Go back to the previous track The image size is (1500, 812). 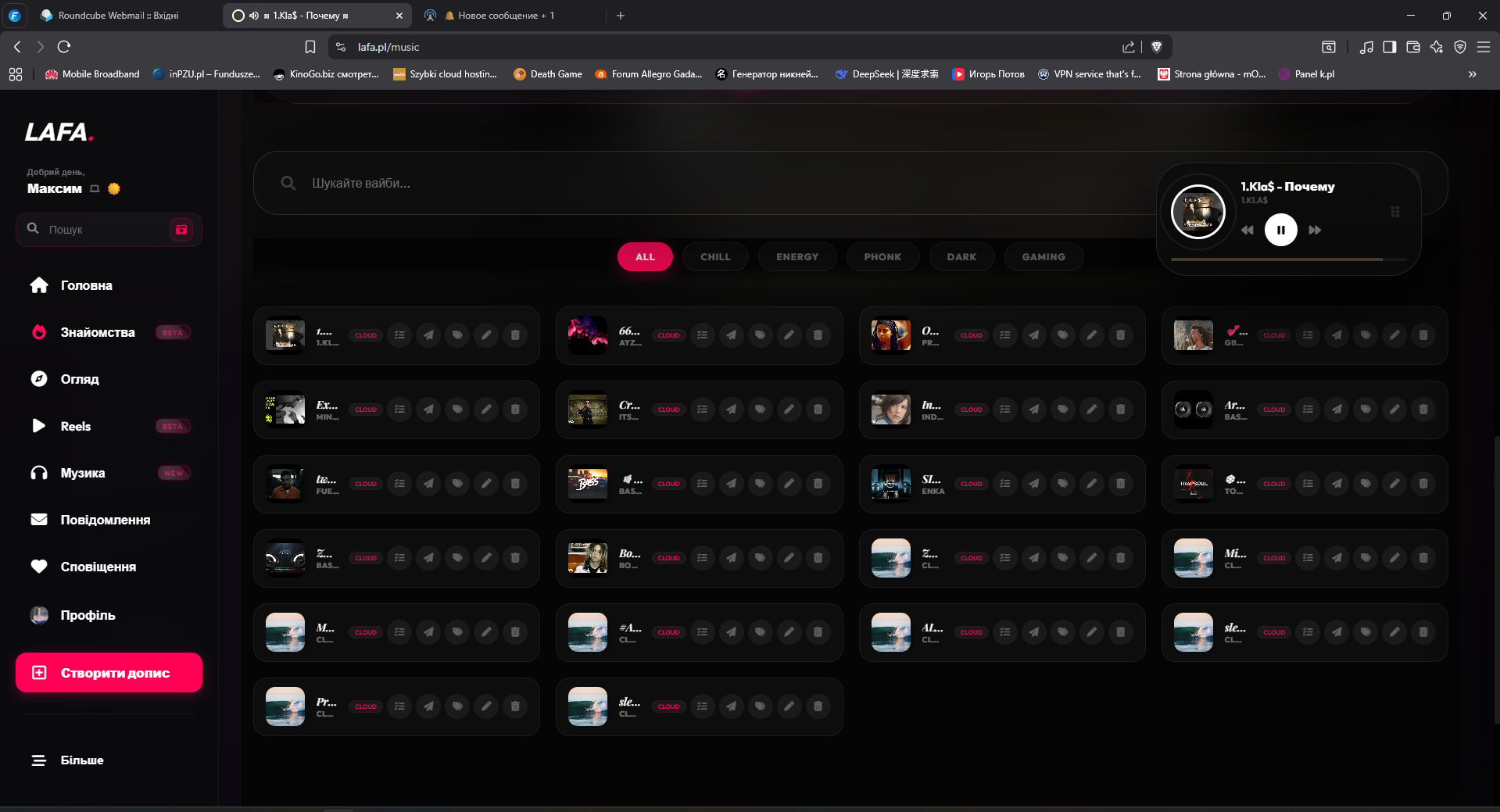coord(1247,230)
